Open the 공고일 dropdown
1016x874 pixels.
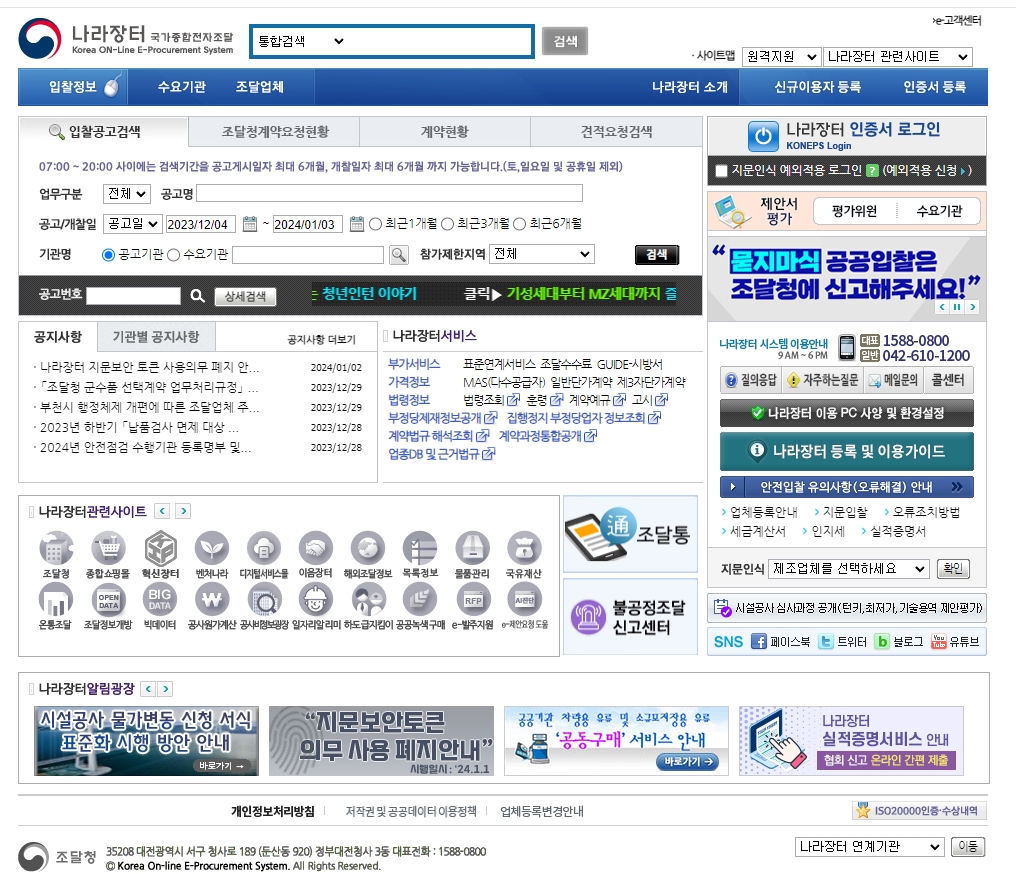[x=132, y=224]
